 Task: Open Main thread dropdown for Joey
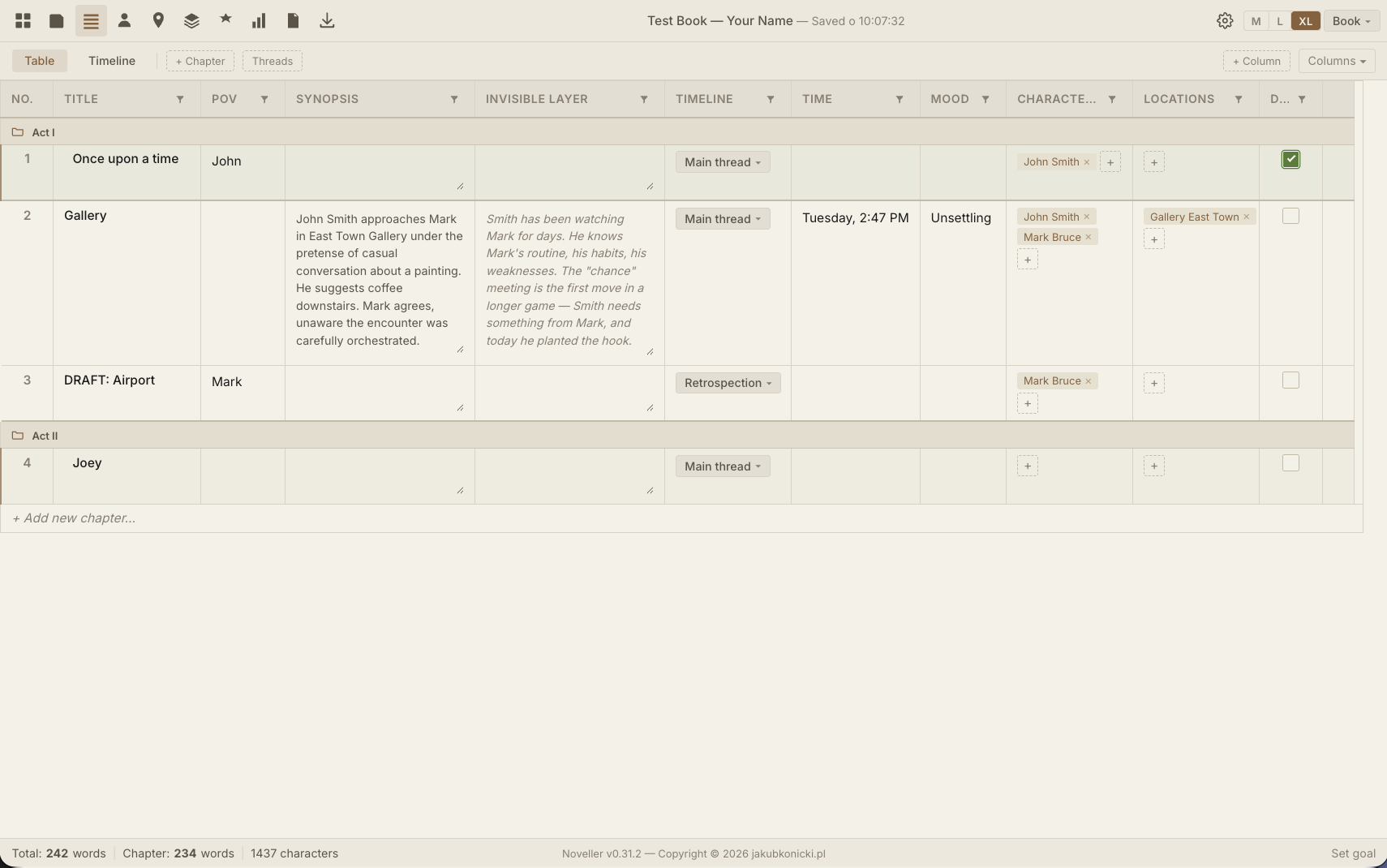[723, 466]
